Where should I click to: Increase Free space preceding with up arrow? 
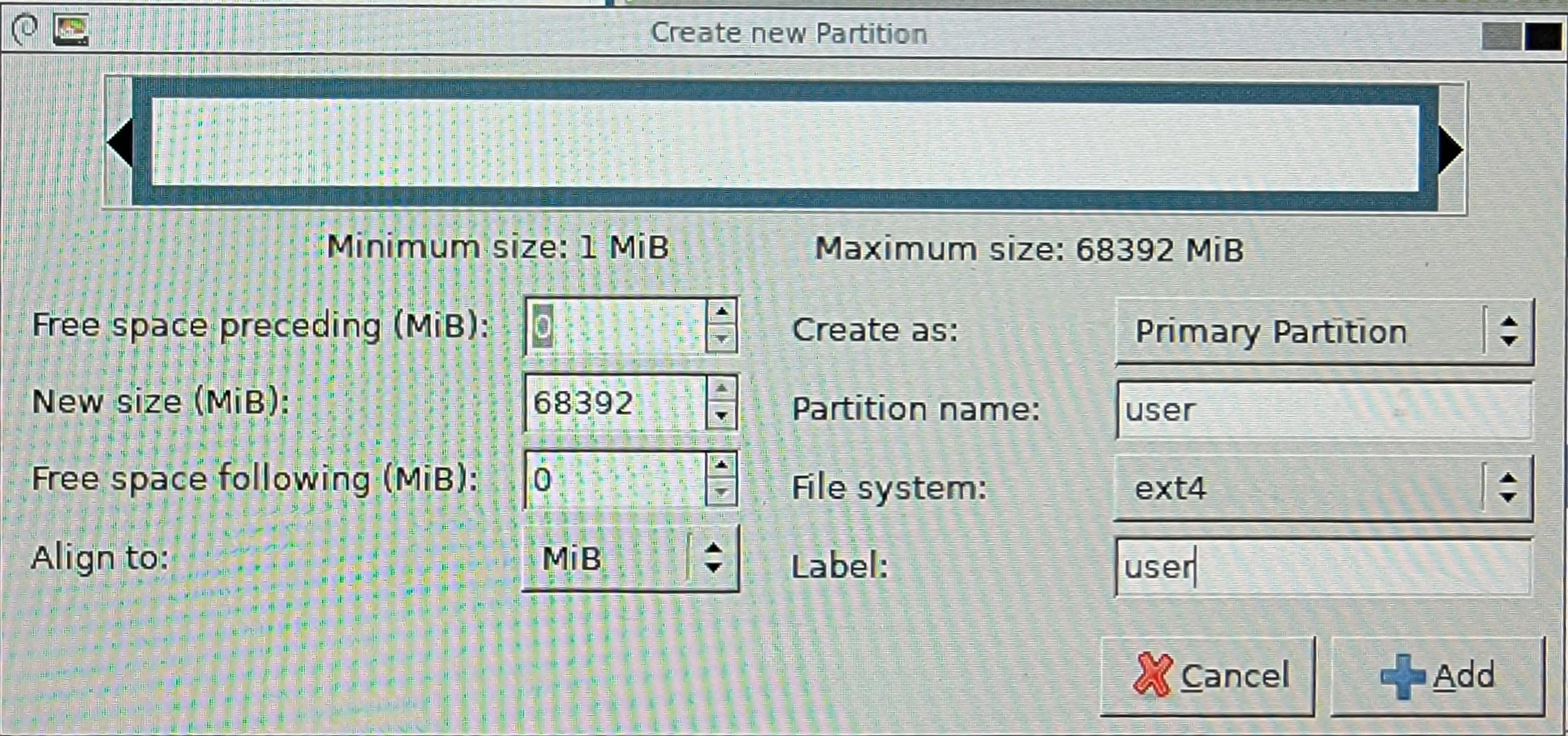pyautogui.click(x=722, y=312)
